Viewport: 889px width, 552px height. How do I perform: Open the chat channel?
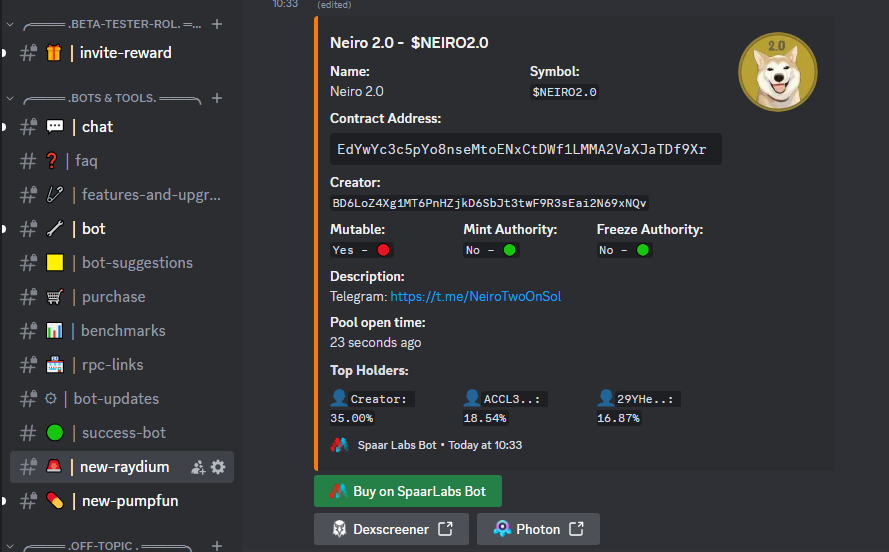(x=122, y=127)
